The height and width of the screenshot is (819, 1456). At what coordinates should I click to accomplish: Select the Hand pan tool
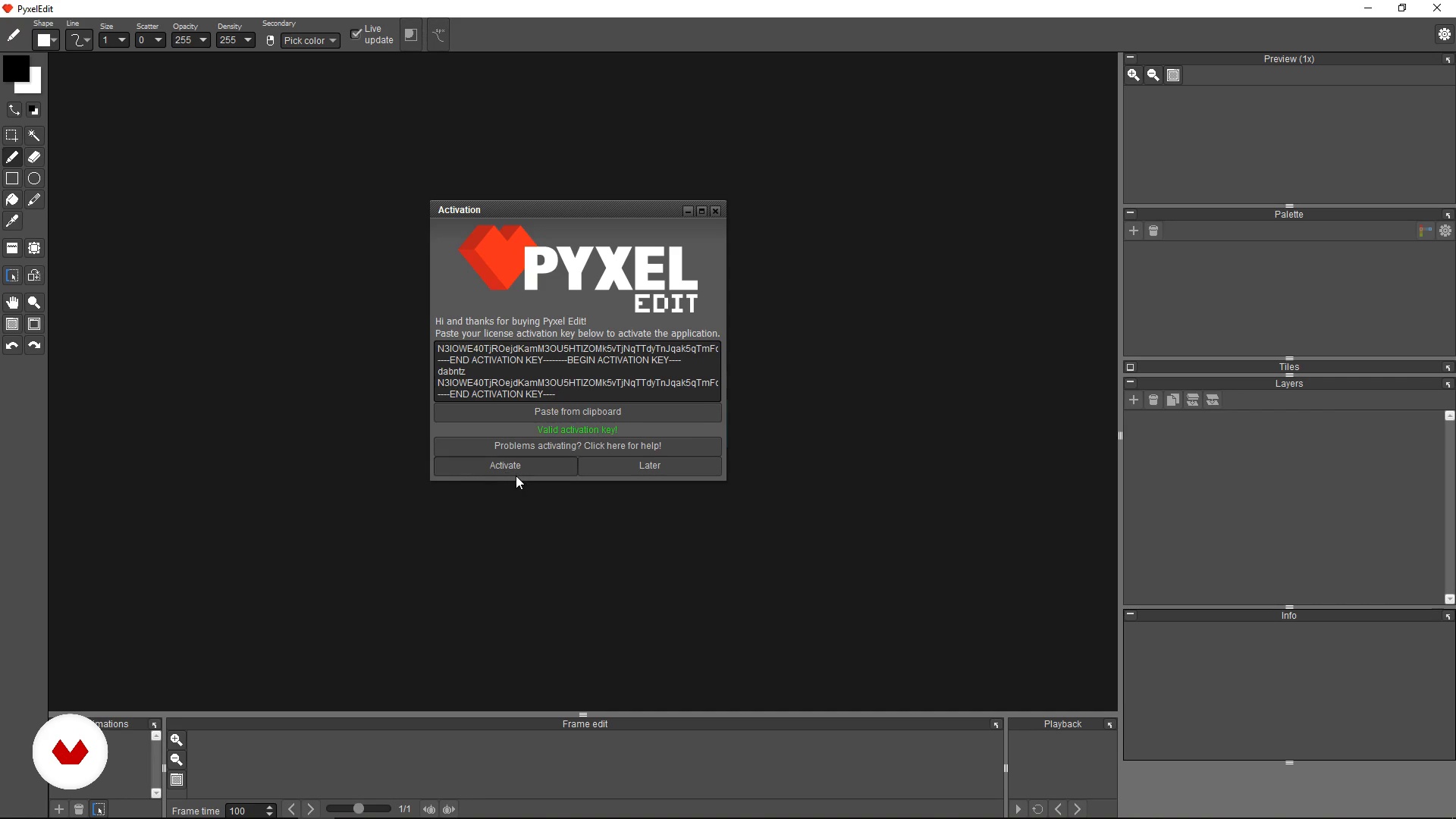coord(12,303)
